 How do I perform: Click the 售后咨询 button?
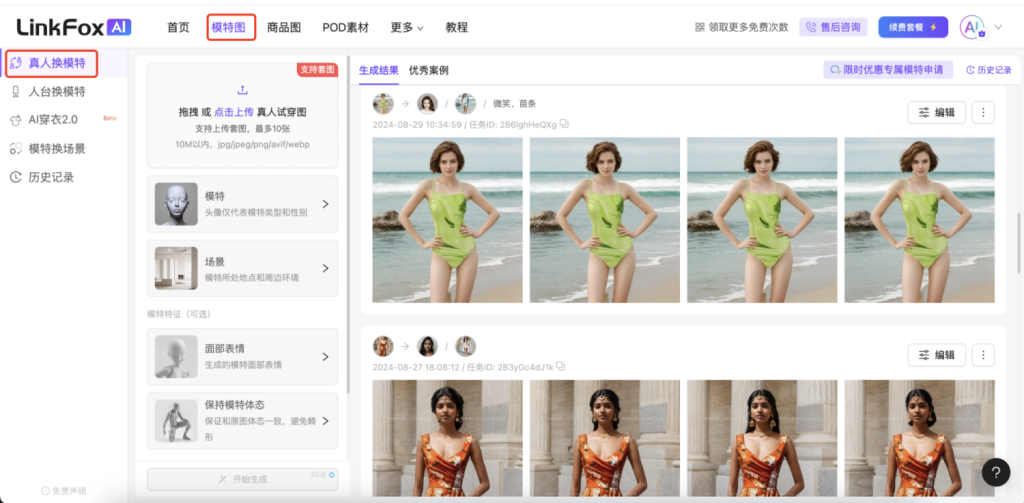click(833, 27)
